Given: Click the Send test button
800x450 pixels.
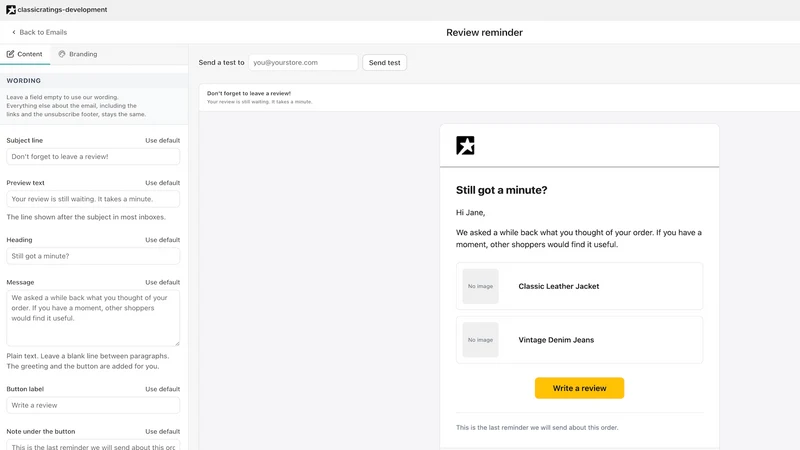Looking at the screenshot, I should pos(385,62).
